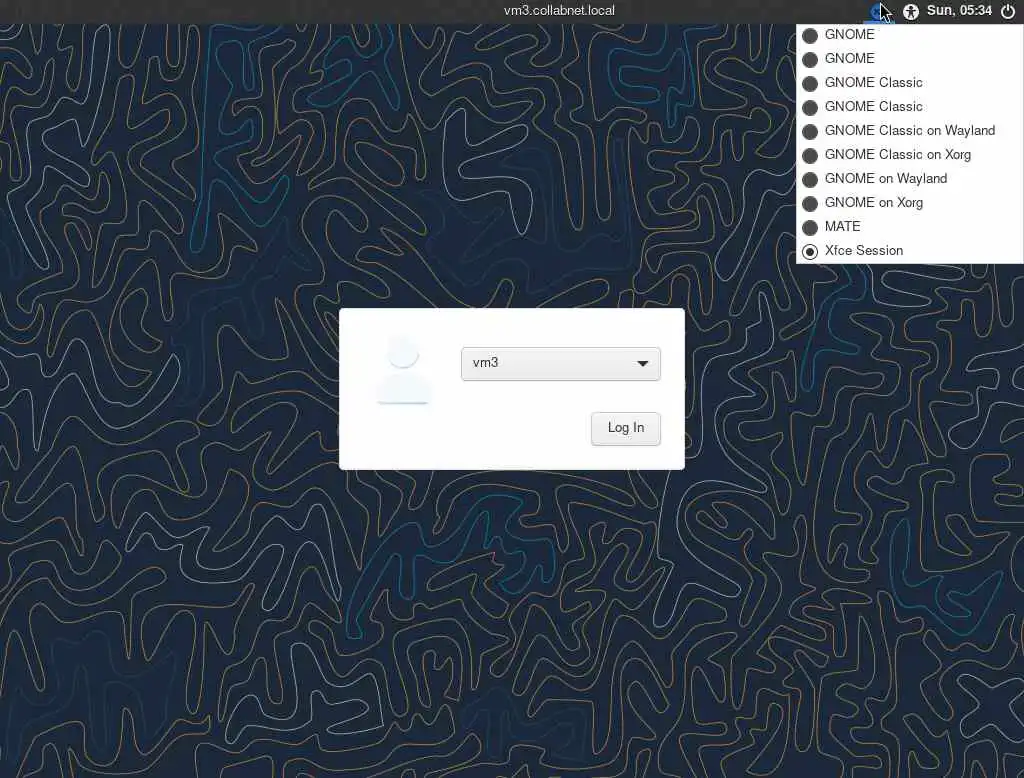Pick the GNOME on Xorg session
The width and height of the screenshot is (1024, 778).
tap(909, 203)
